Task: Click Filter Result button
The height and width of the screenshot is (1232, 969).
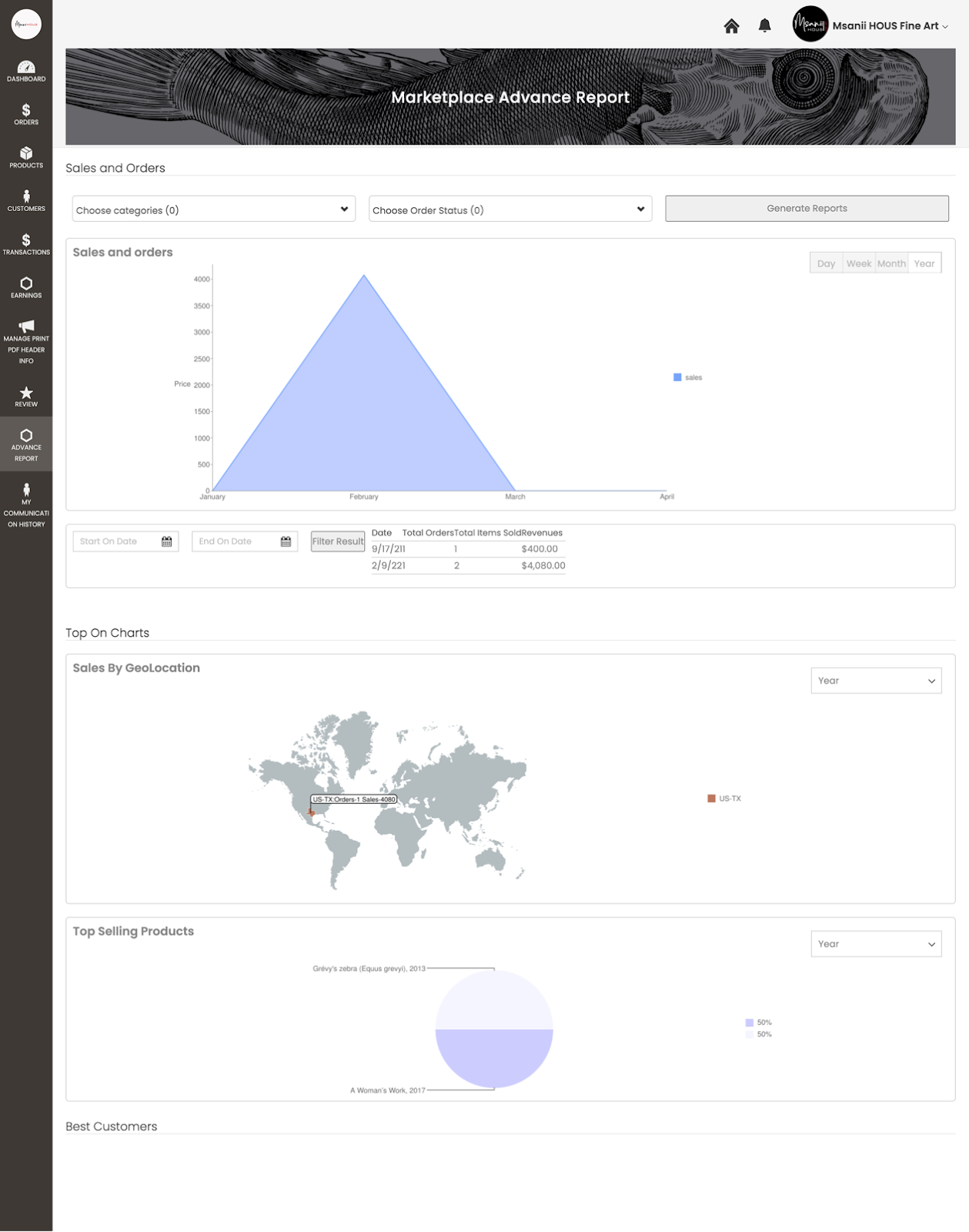Action: point(338,541)
